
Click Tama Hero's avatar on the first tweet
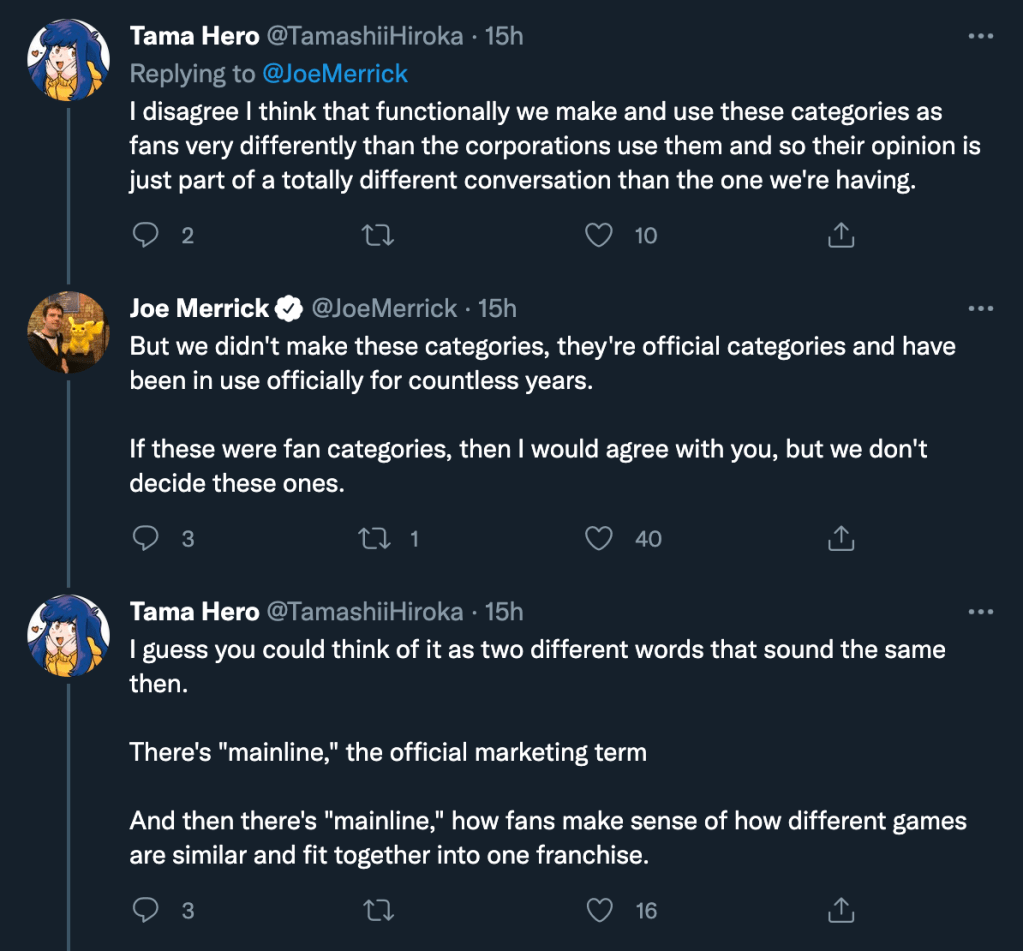67,59
